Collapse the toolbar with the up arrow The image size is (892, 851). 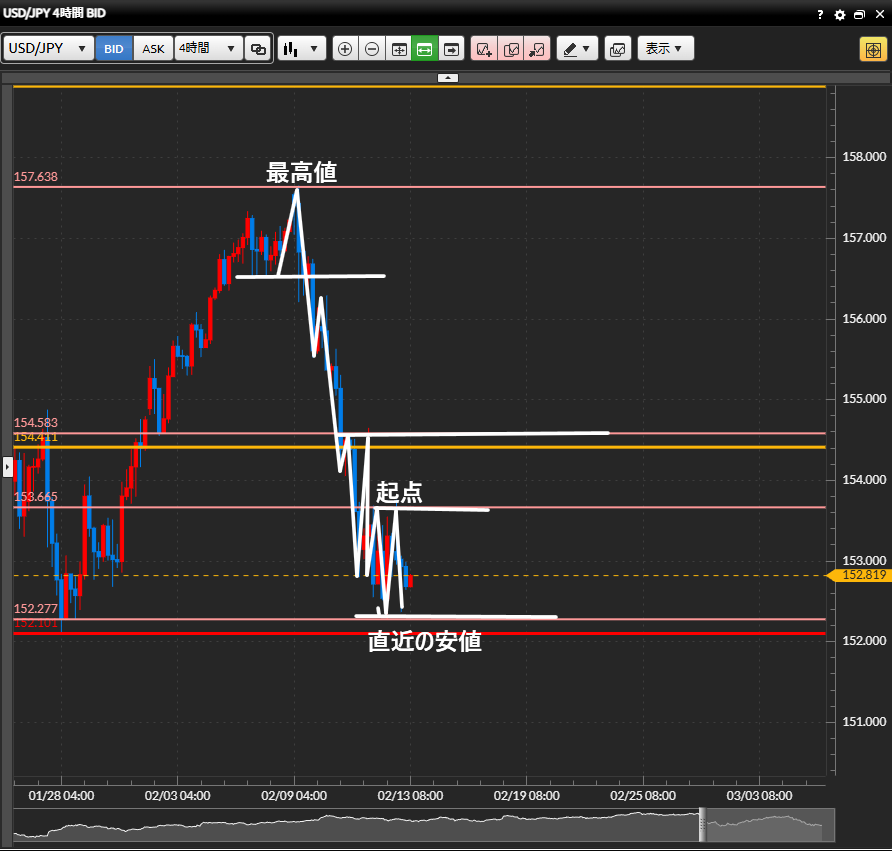447,77
